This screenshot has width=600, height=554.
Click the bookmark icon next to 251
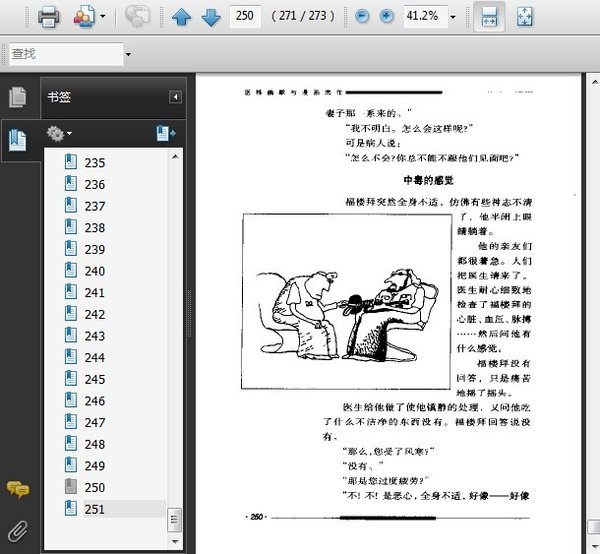(71, 508)
